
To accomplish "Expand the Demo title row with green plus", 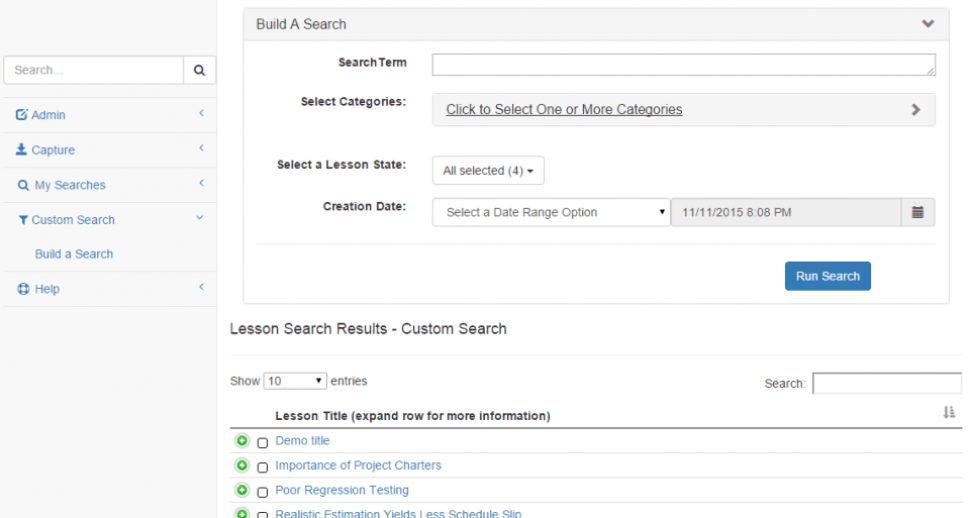I will click(241, 441).
